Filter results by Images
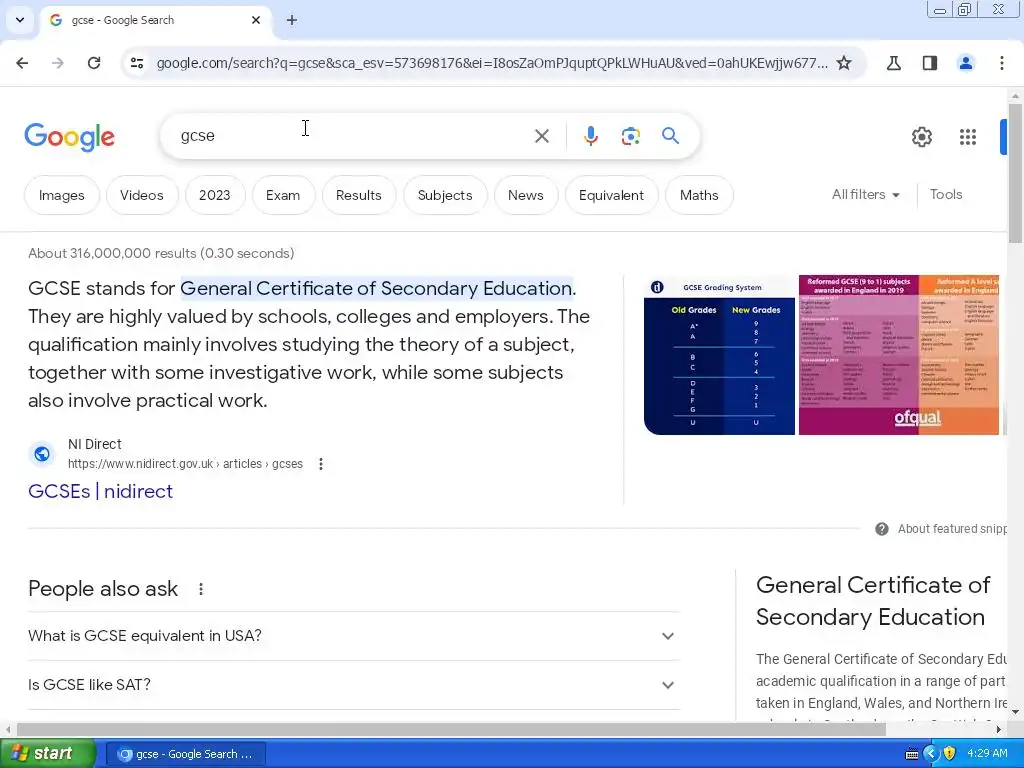 pos(61,195)
